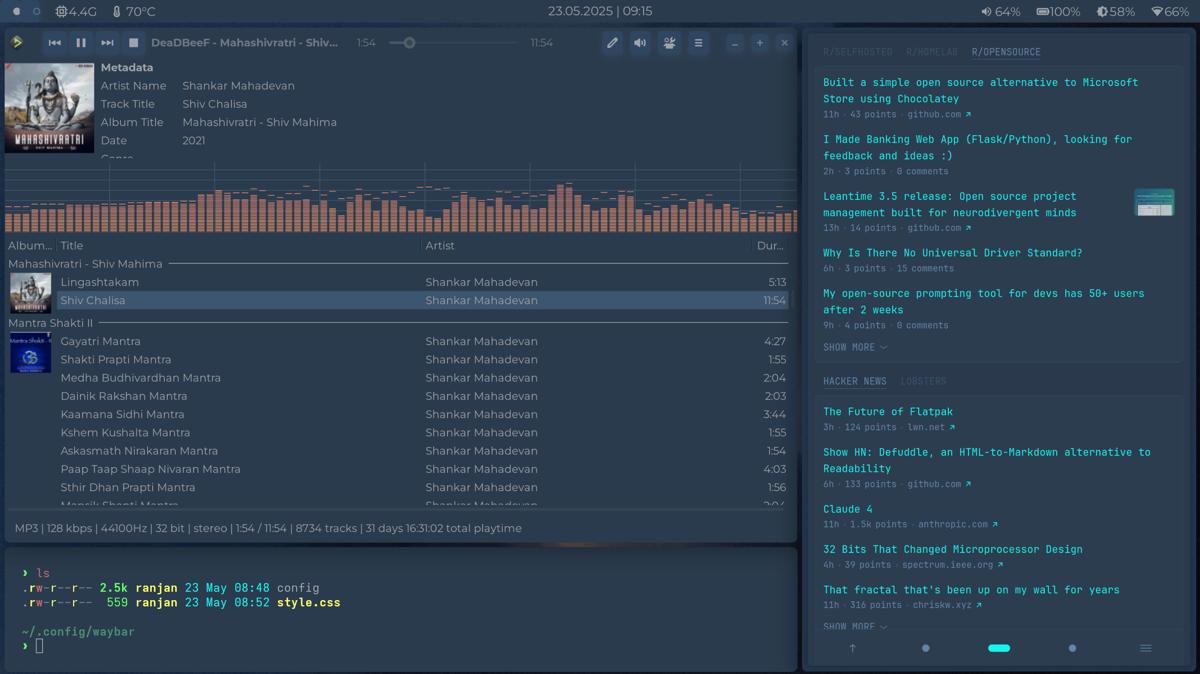
Task: Go back to the previous track
Action: pyautogui.click(x=55, y=42)
